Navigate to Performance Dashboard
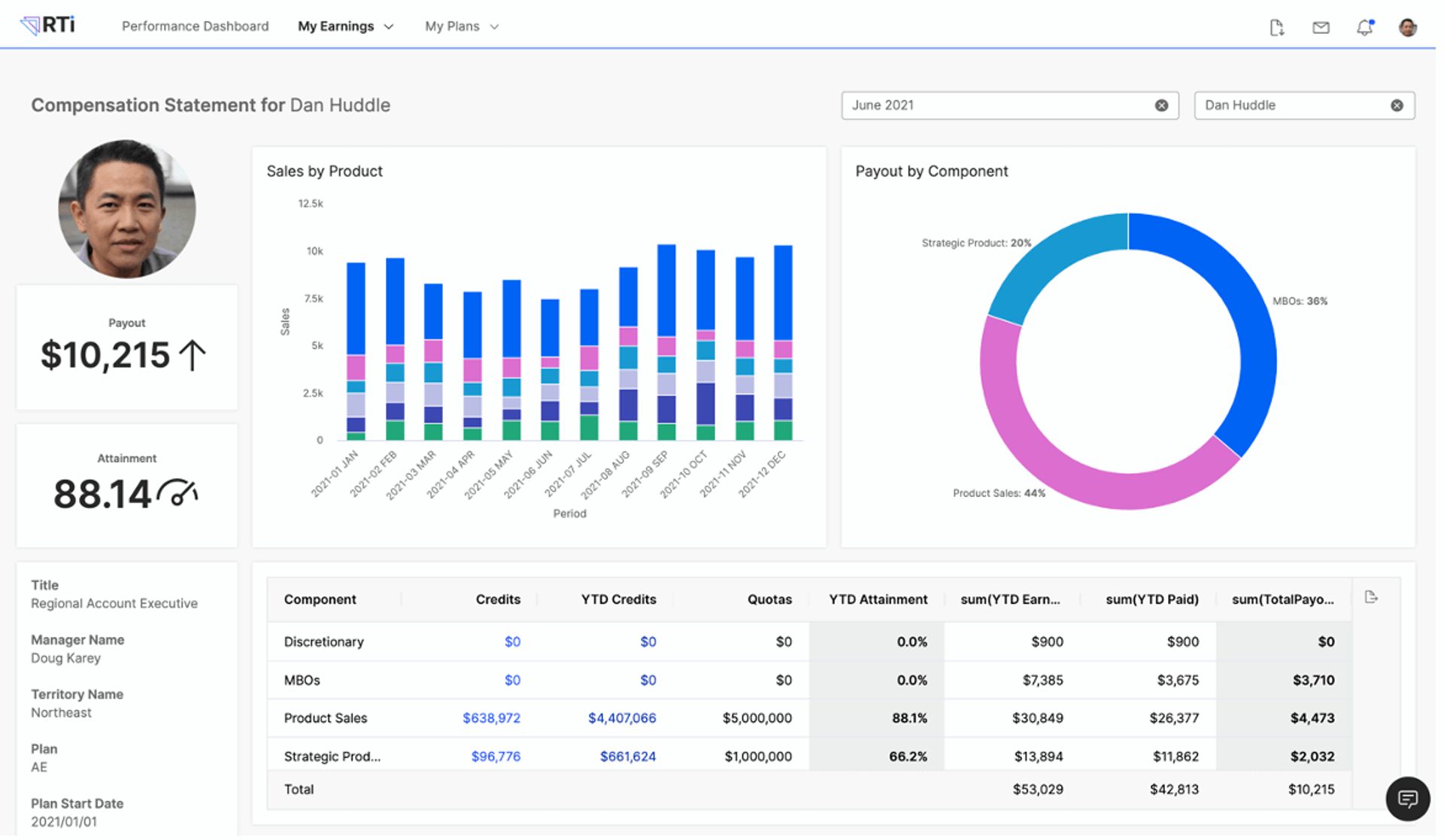The width and height of the screenshot is (1444, 840). [195, 26]
